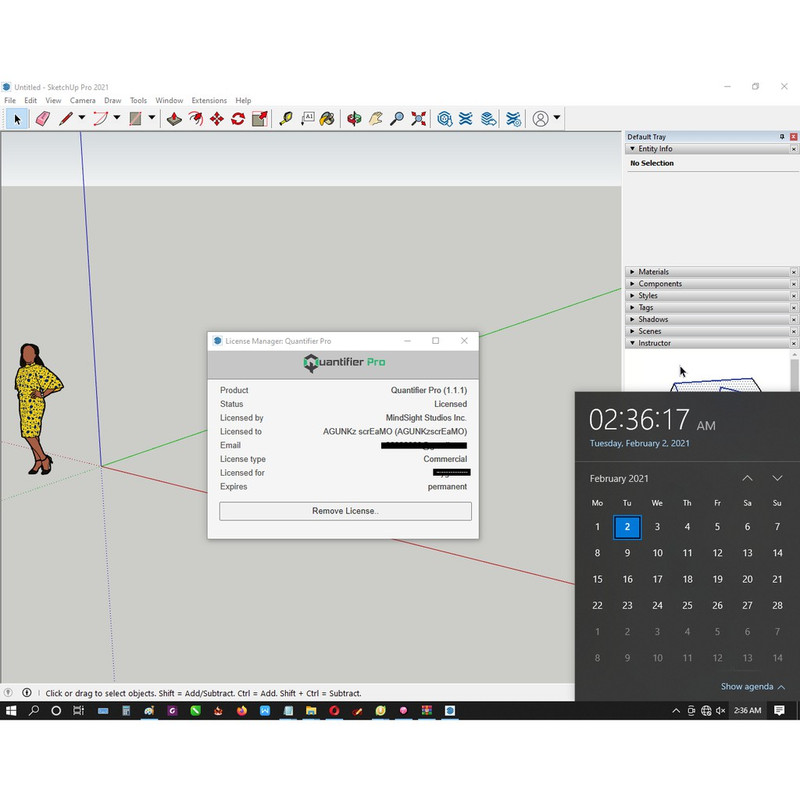Click the Zoom Extents tool
The height and width of the screenshot is (800, 800).
point(419,119)
